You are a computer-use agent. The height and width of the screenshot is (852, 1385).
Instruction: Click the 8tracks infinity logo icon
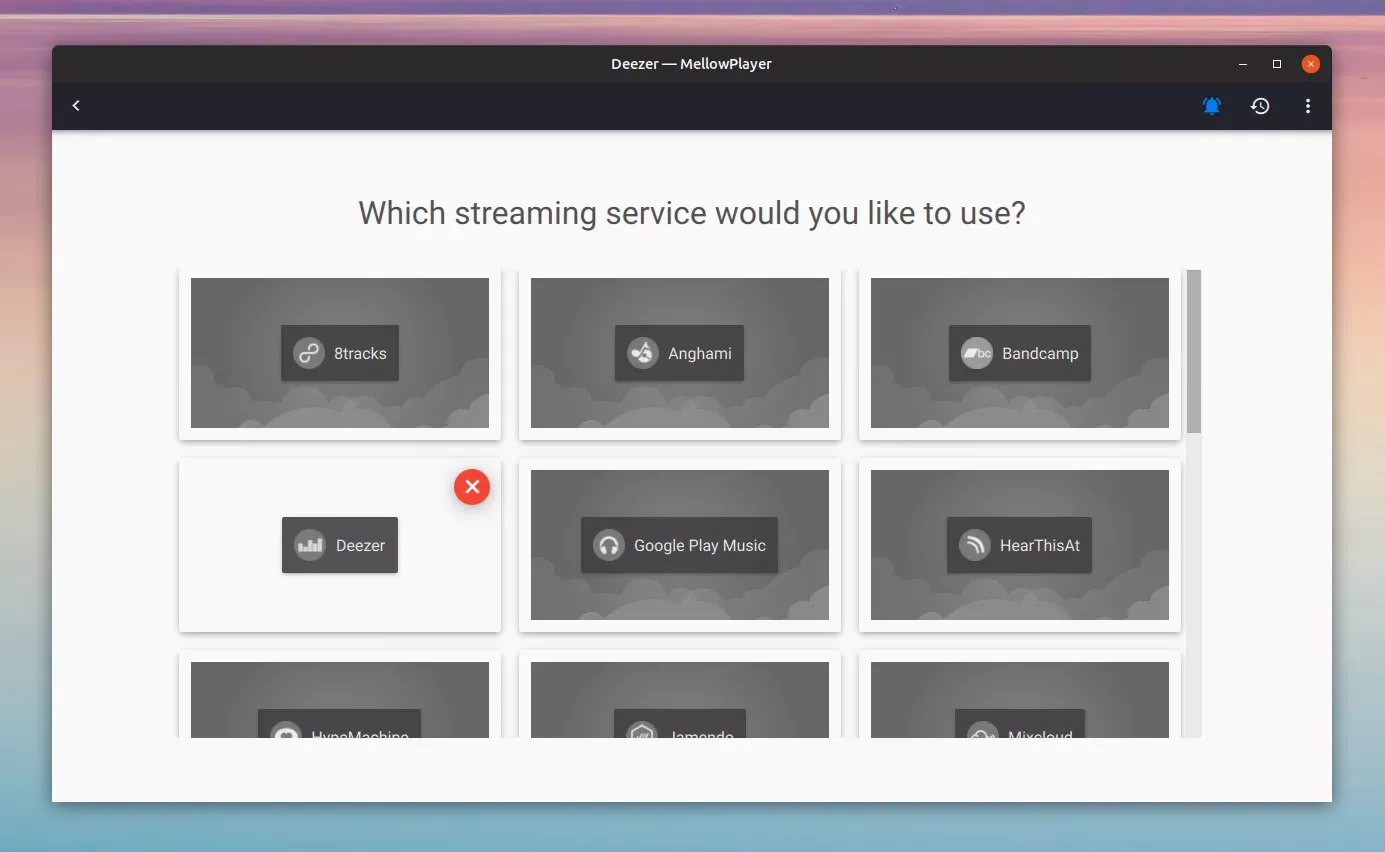(x=308, y=353)
